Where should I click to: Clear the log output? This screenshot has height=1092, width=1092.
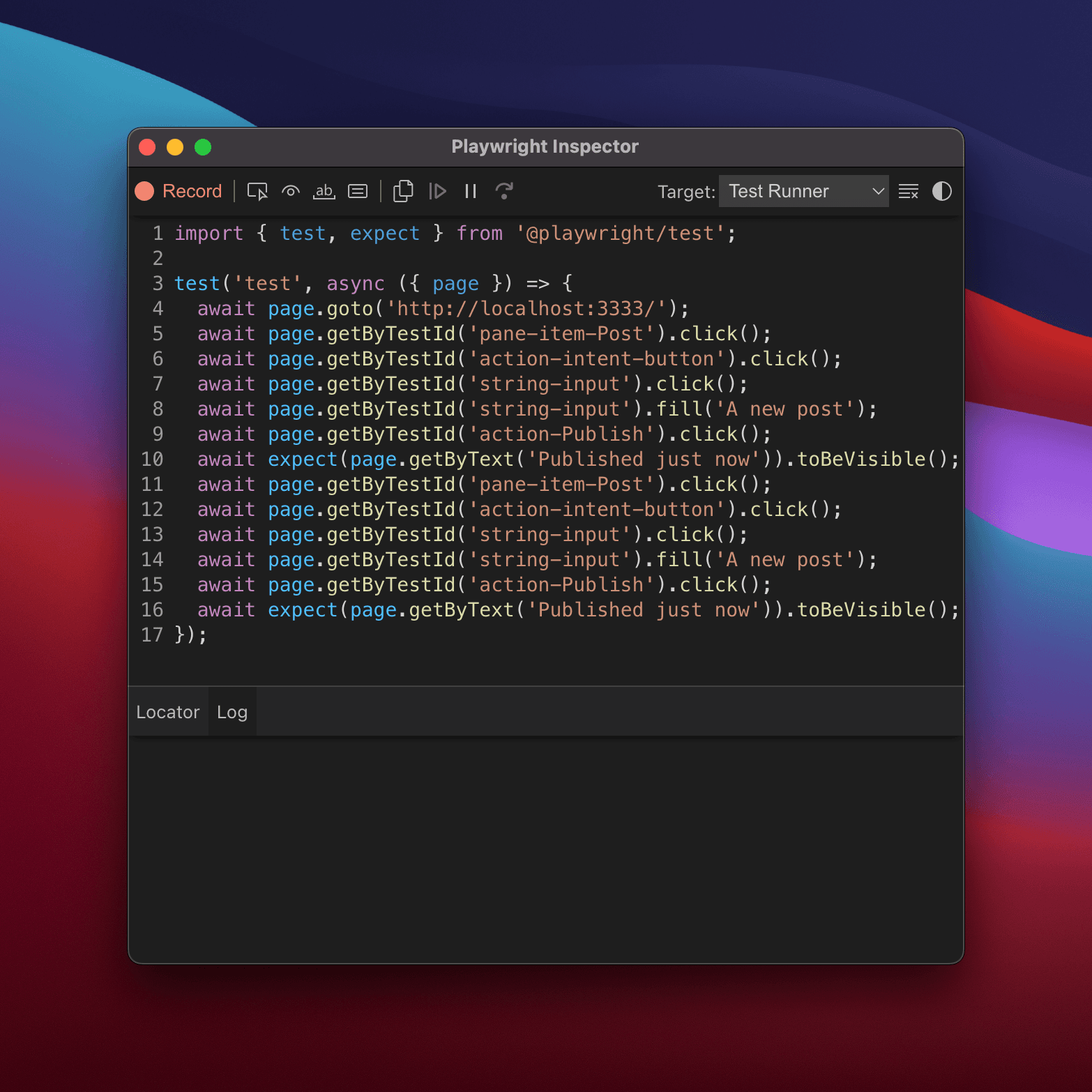pos(909,191)
